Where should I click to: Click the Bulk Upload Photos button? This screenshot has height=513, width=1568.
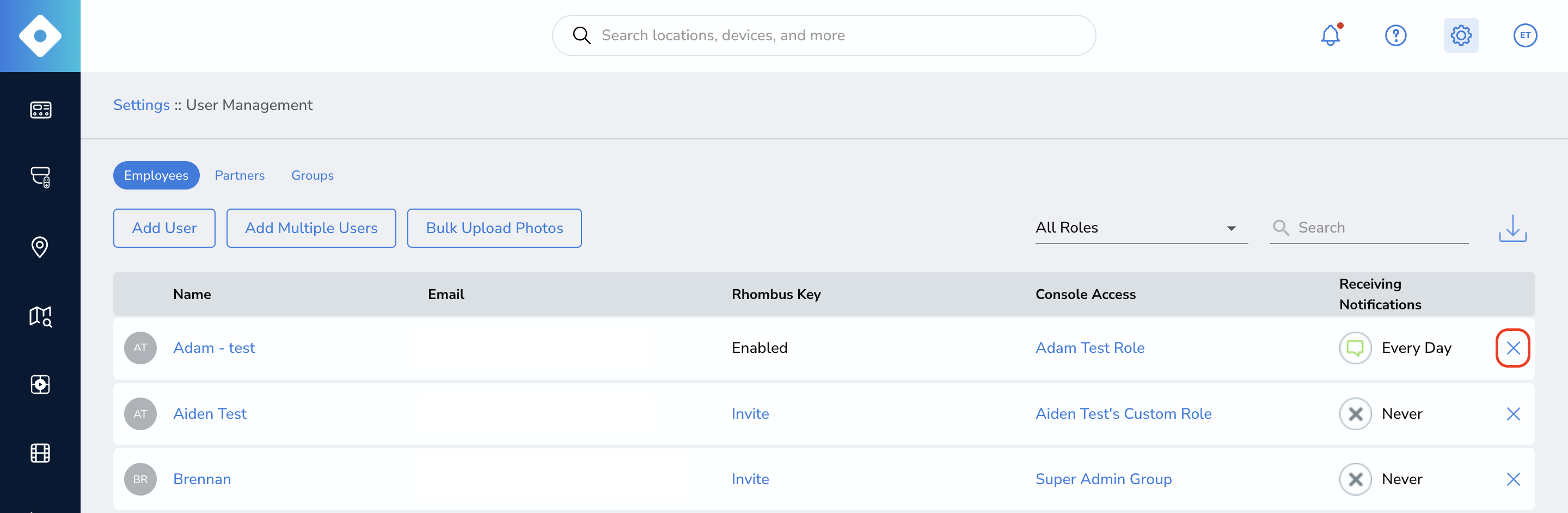coord(494,228)
